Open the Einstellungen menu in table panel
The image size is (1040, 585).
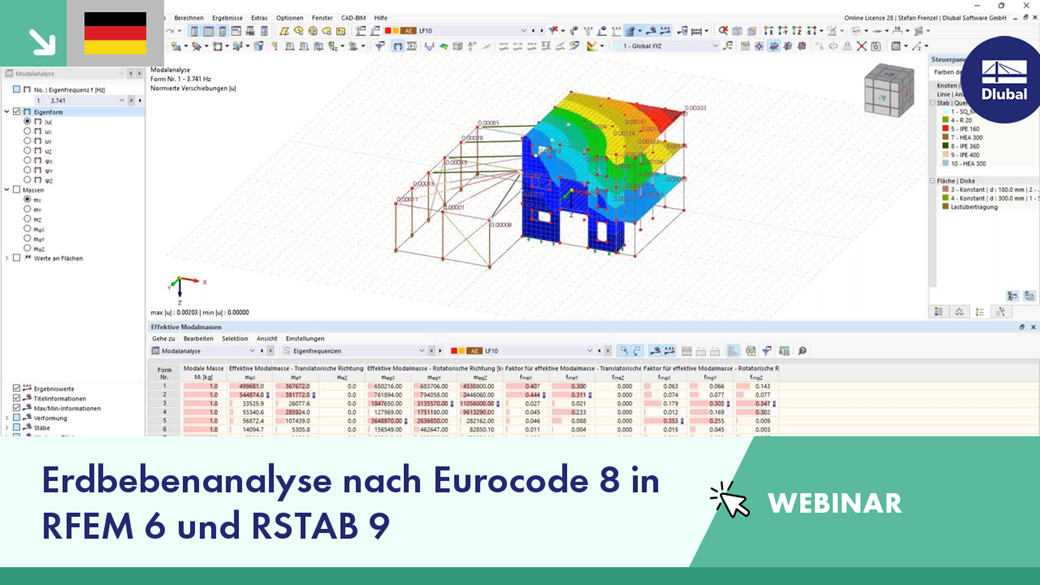(x=305, y=338)
